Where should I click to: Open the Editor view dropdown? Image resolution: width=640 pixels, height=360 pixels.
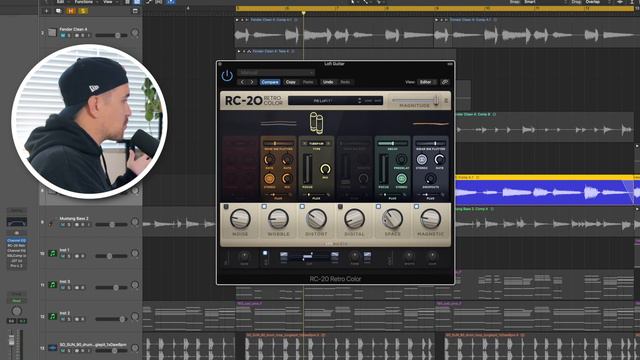click(427, 82)
